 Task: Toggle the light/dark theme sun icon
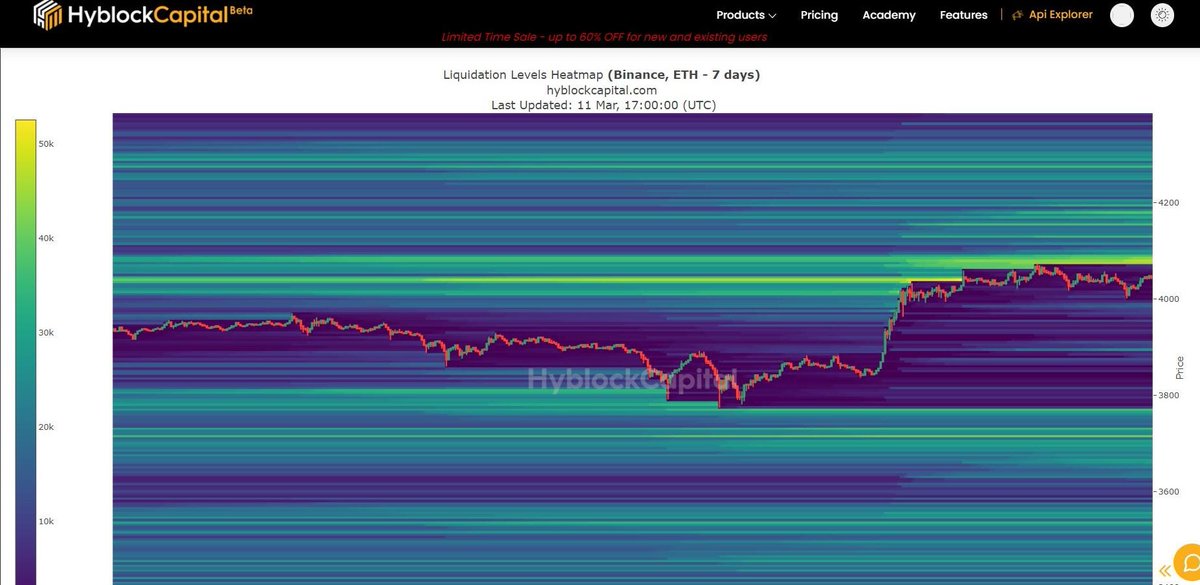tap(1162, 15)
